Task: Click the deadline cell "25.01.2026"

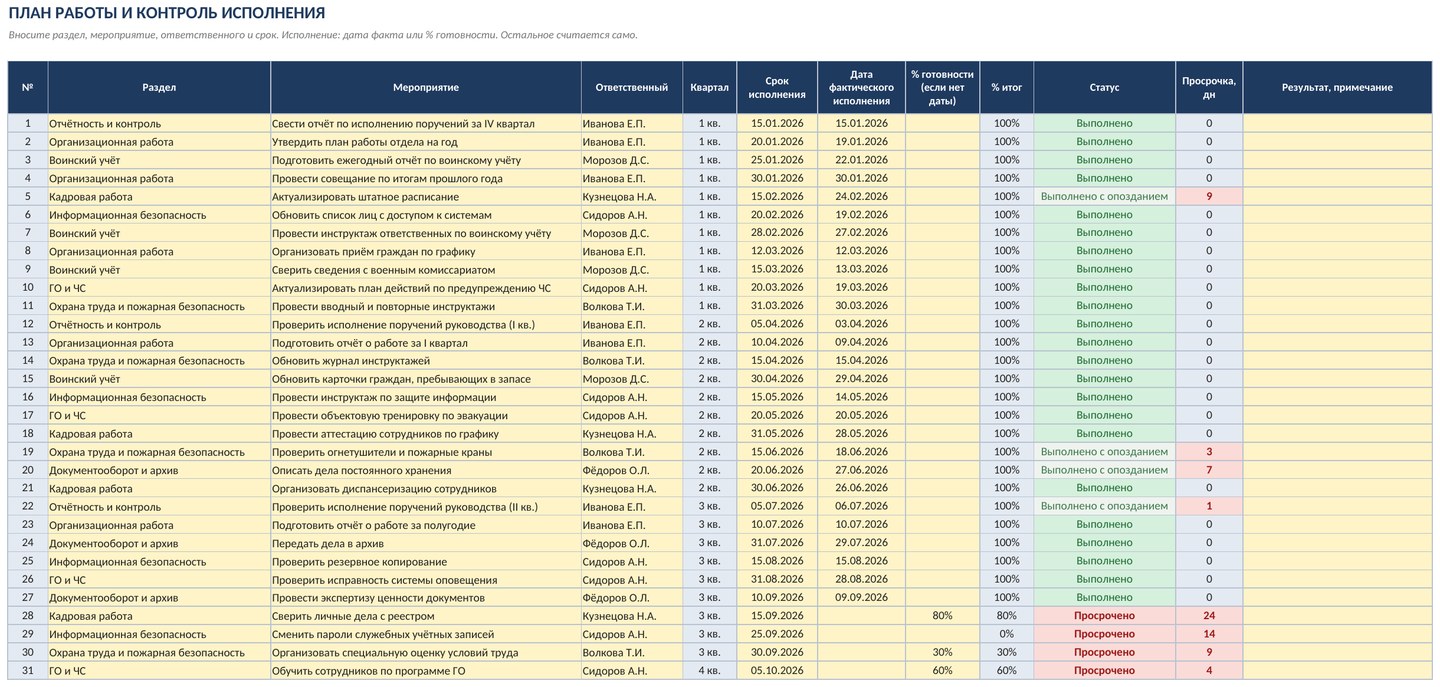Action: (777, 160)
